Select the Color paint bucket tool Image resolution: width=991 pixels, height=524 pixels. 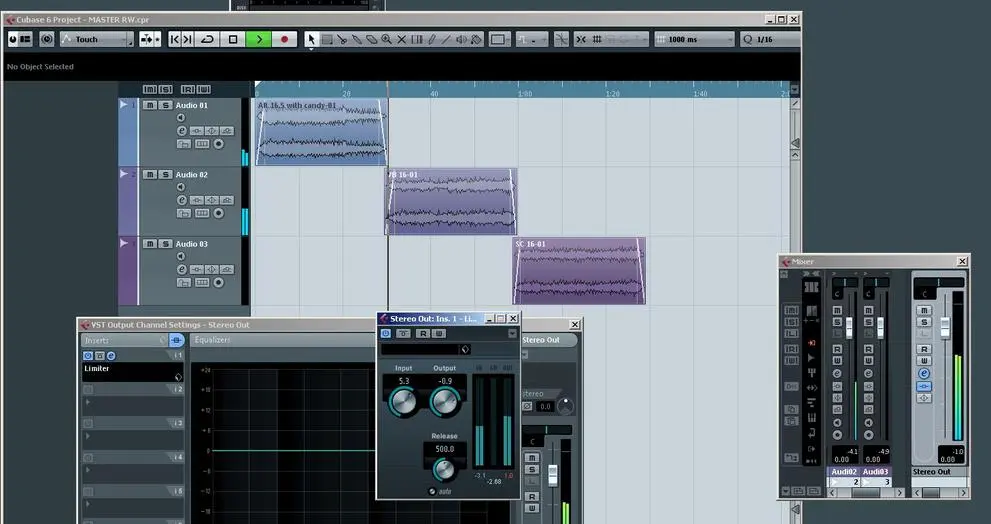(x=476, y=39)
